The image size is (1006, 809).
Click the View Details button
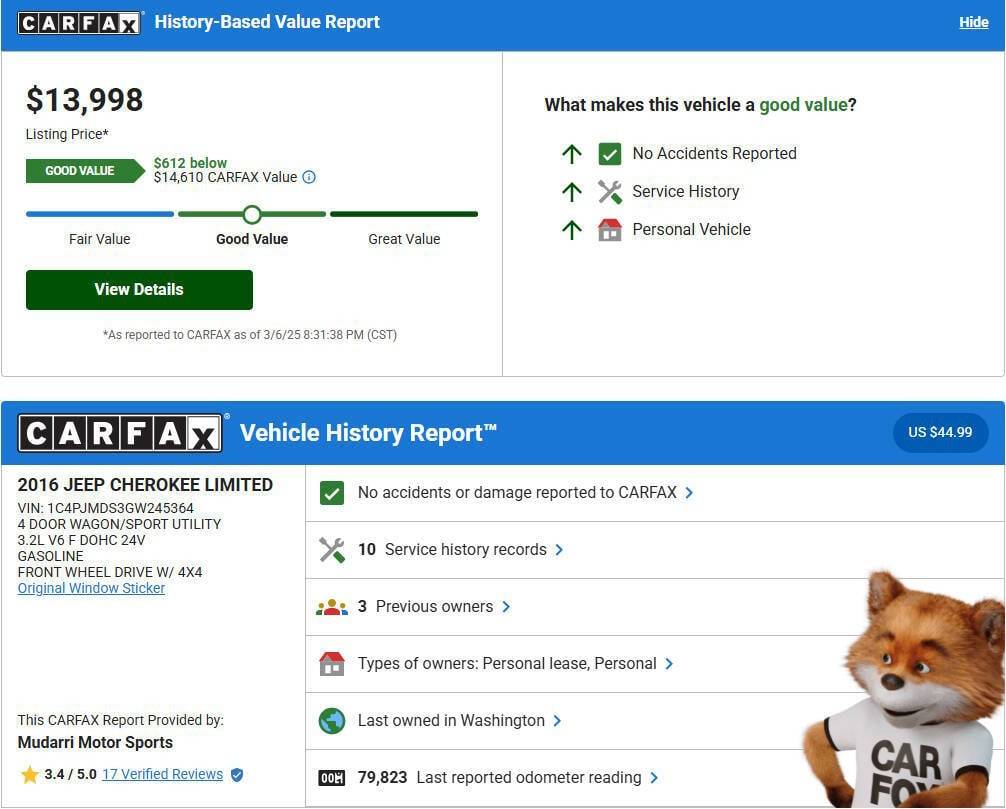pyautogui.click(x=139, y=290)
